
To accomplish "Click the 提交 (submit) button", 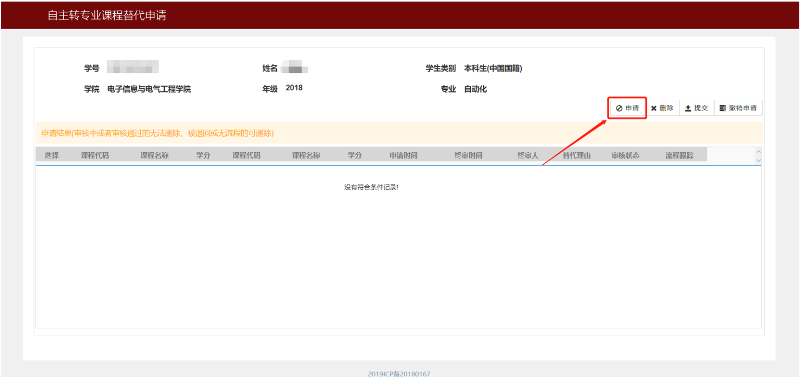I will 696,108.
